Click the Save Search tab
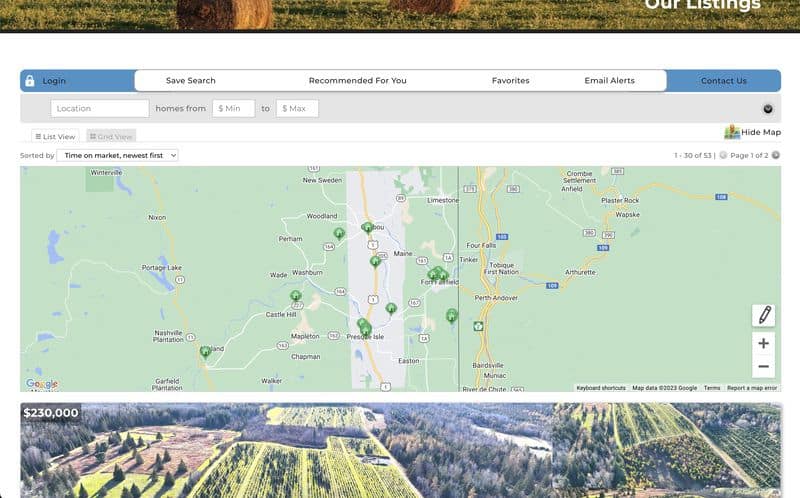The height and width of the screenshot is (498, 800). [x=190, y=81]
